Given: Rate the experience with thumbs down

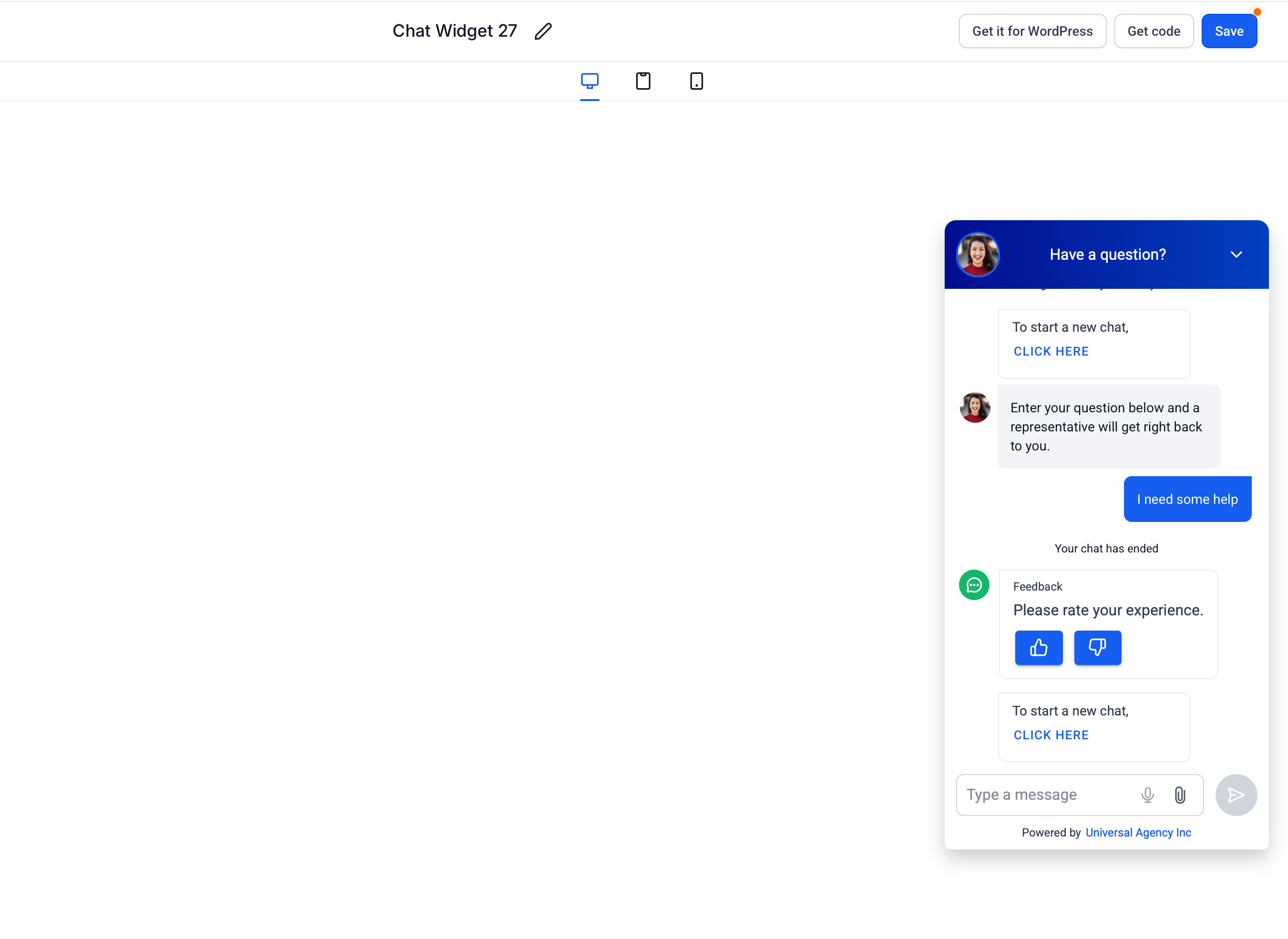Looking at the screenshot, I should click(1098, 647).
